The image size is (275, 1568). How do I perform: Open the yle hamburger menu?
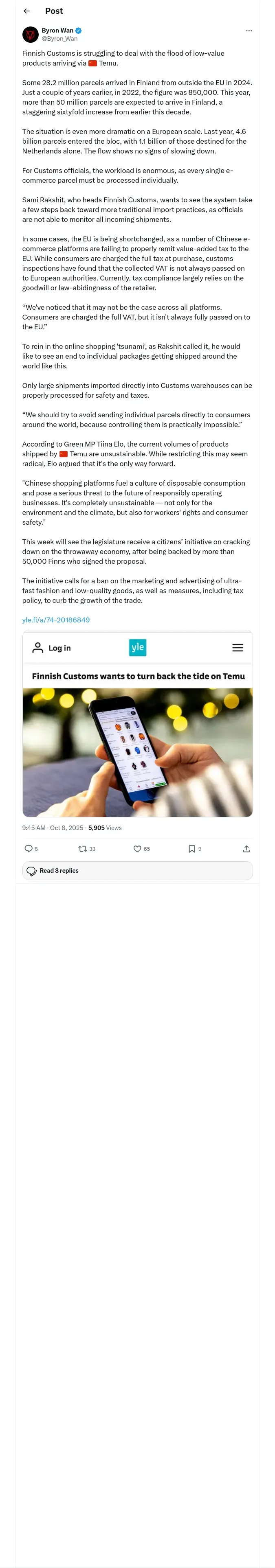click(238, 648)
